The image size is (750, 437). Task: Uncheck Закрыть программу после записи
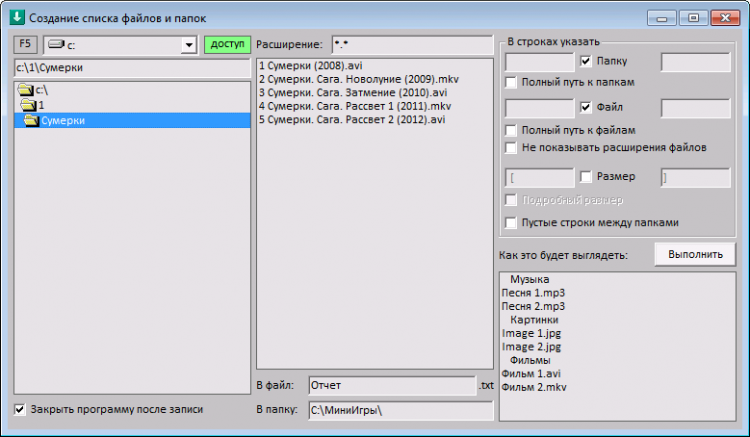coord(20,409)
